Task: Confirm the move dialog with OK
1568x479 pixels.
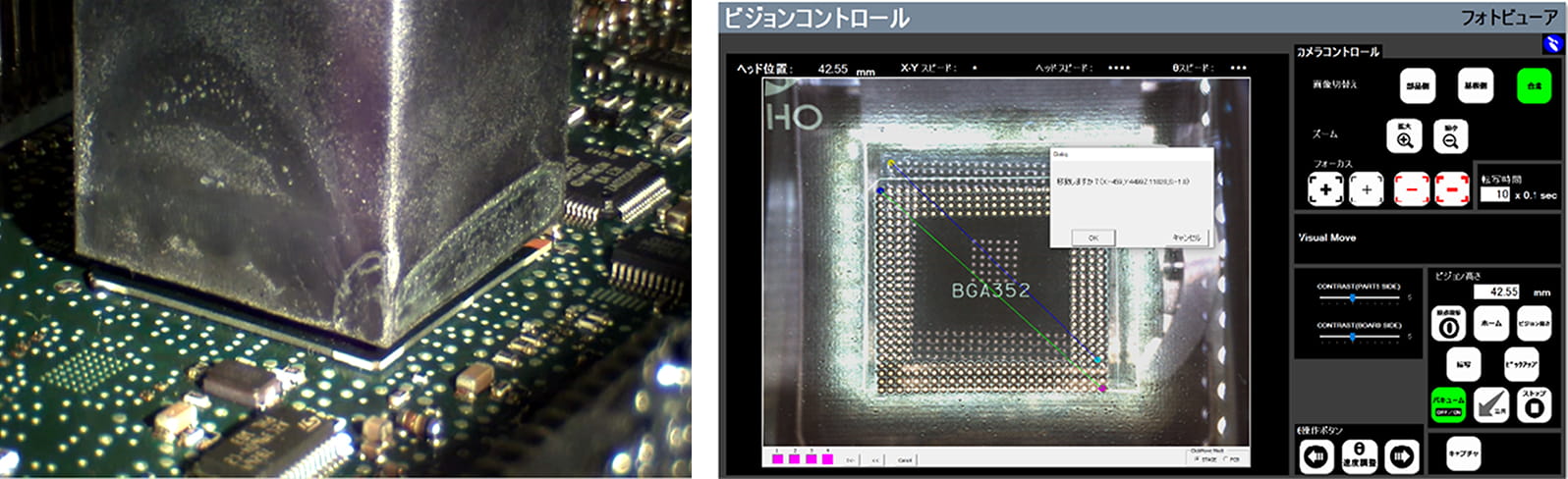Action: 1092,238
